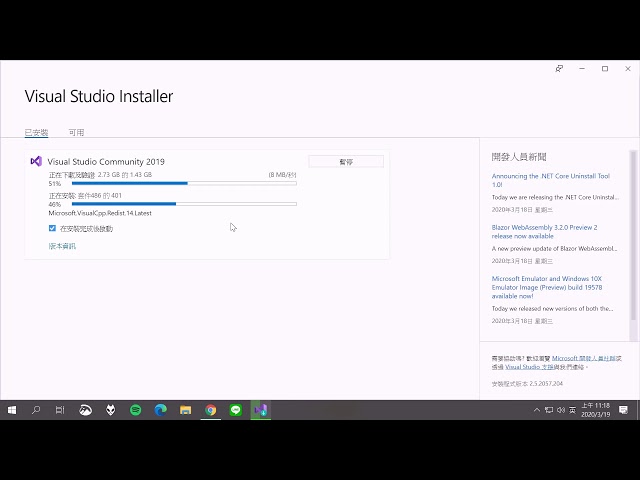
Task: Open the 版本資訊 release notes link
Action: 62,246
